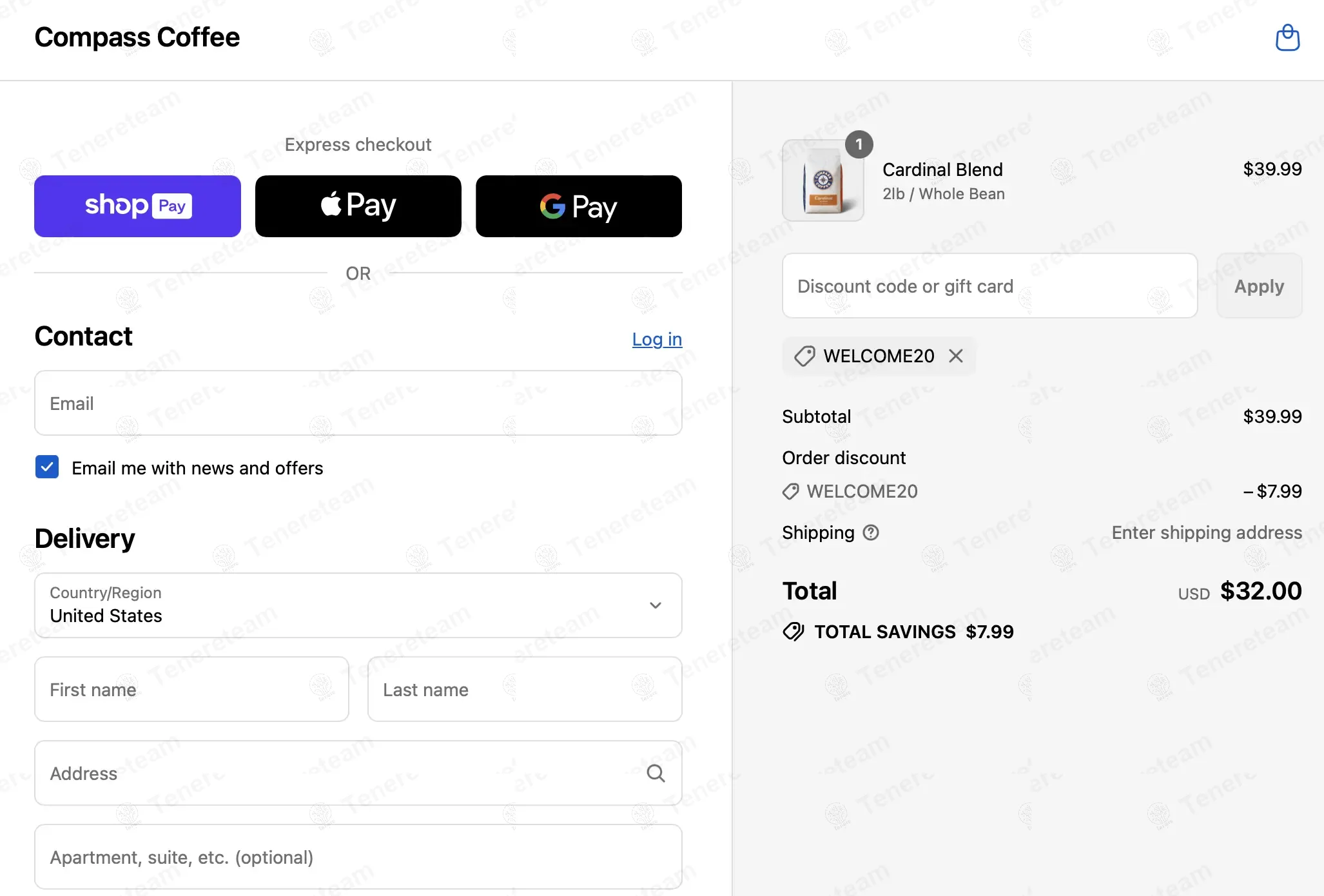Uncheck Email me with news and offers
The width and height of the screenshot is (1324, 896).
point(47,467)
